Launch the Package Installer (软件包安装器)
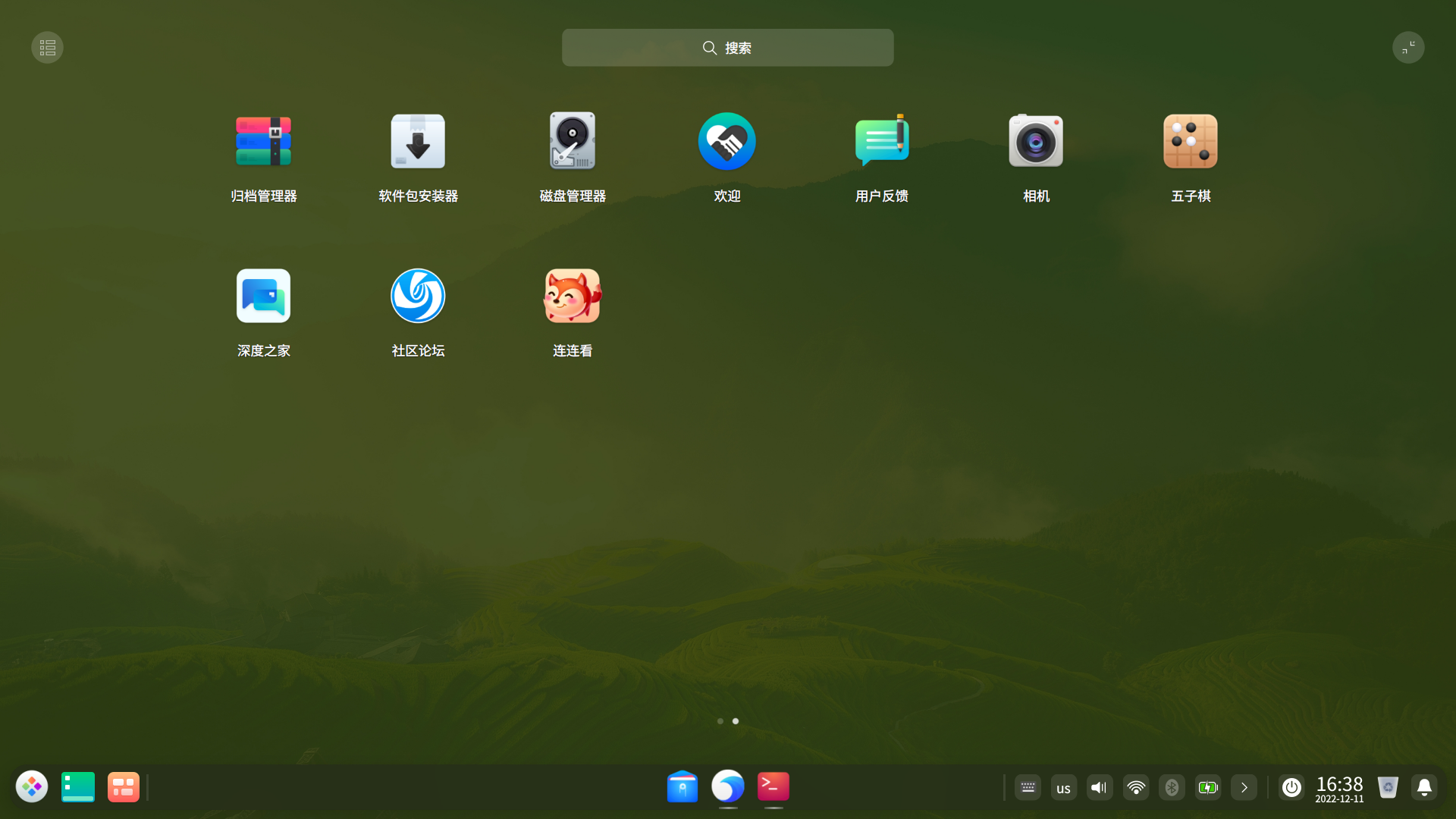The height and width of the screenshot is (819, 1456). click(x=418, y=142)
